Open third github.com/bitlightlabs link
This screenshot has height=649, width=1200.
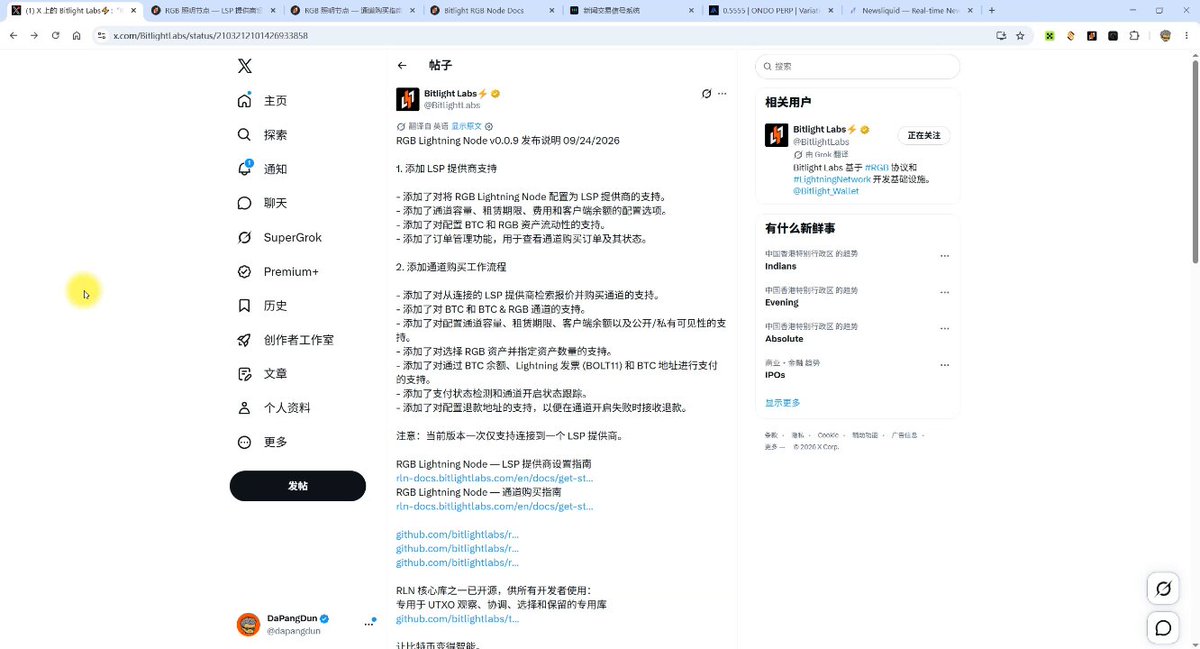457,562
